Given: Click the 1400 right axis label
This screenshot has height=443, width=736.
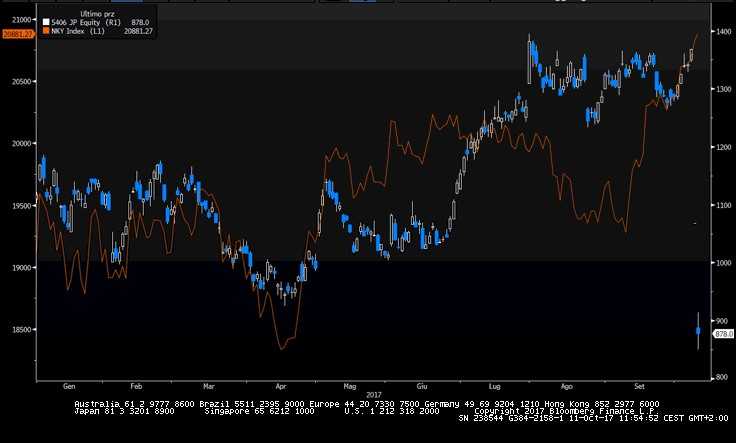Looking at the screenshot, I should coord(723,31).
